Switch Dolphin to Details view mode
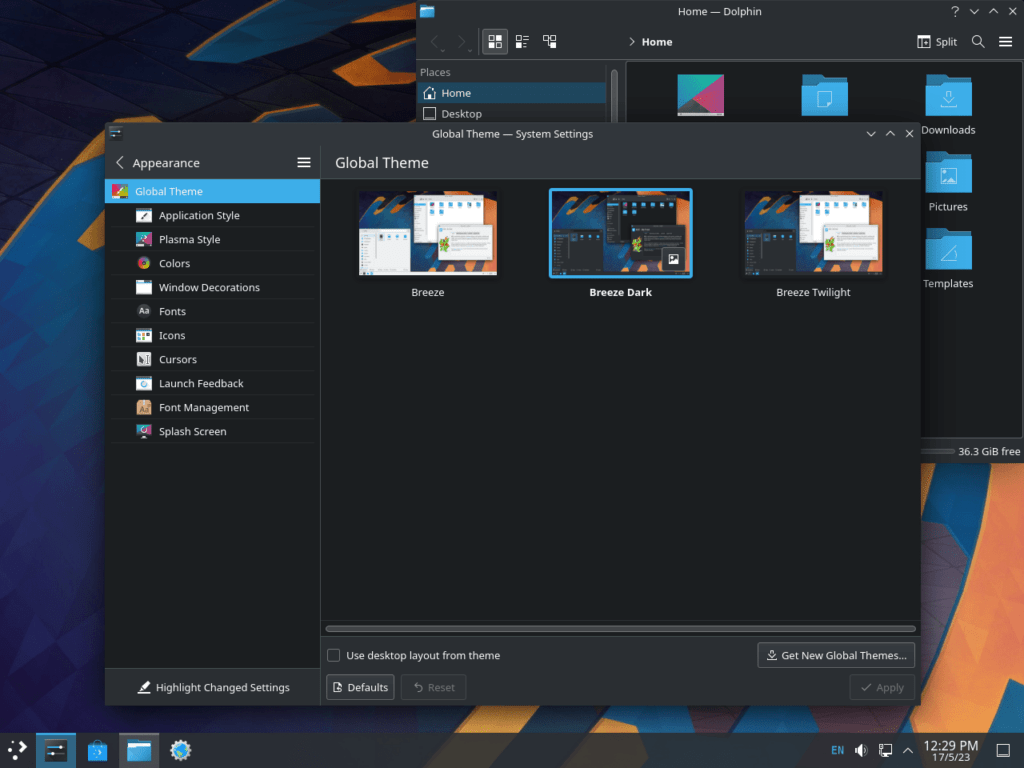 (x=521, y=41)
